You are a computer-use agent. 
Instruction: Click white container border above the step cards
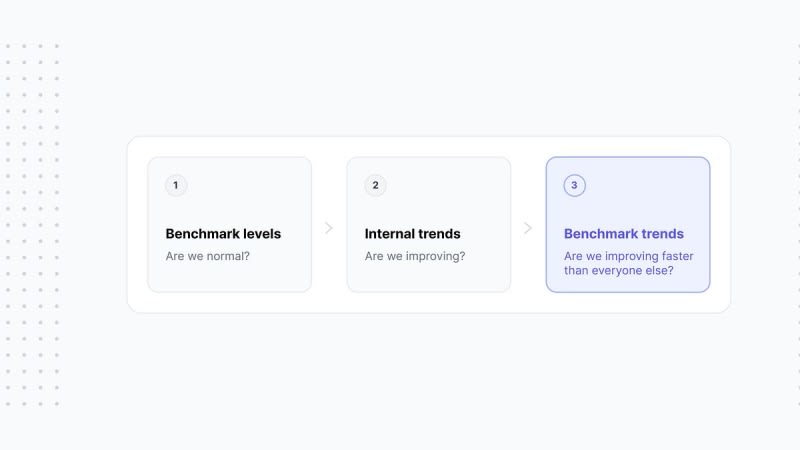pos(429,146)
